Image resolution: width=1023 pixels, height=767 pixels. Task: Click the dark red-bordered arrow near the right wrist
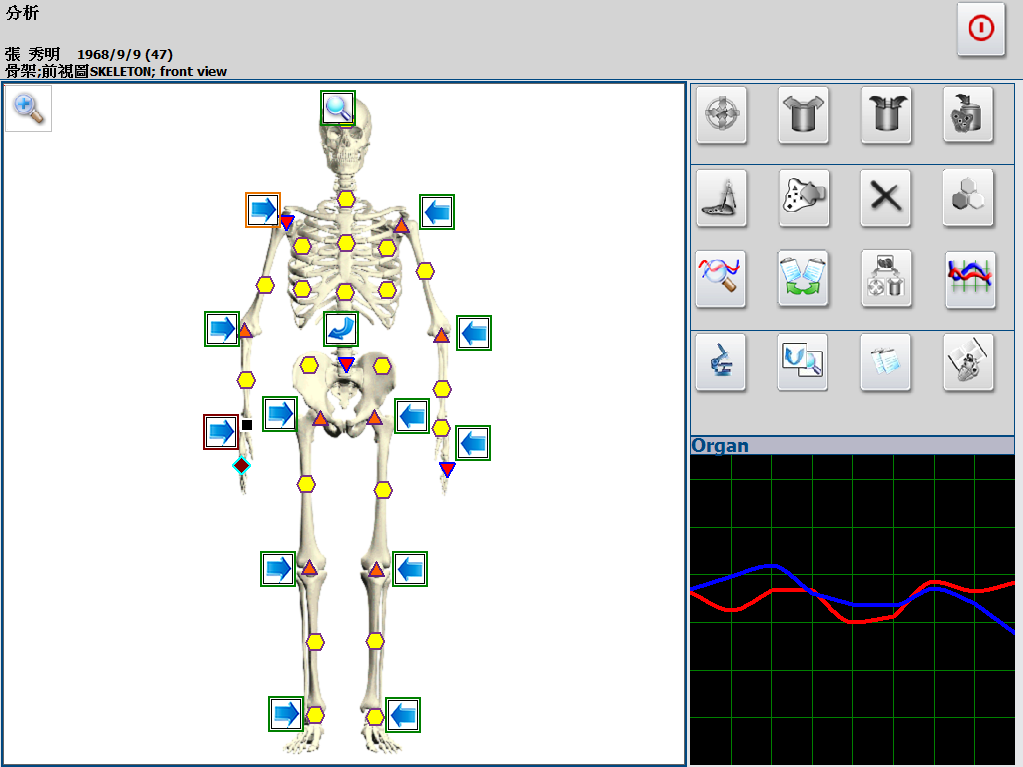click(221, 432)
